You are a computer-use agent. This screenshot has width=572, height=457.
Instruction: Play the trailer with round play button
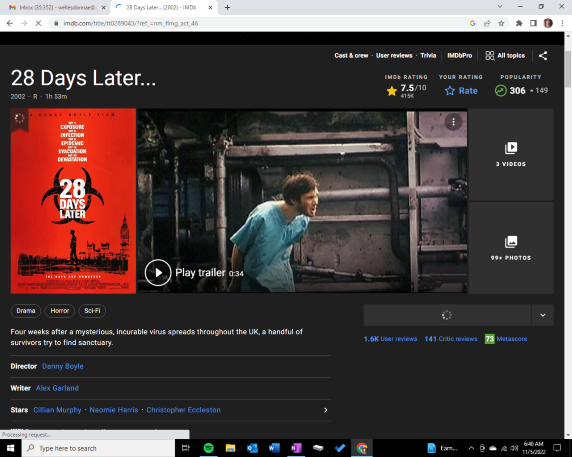158,272
